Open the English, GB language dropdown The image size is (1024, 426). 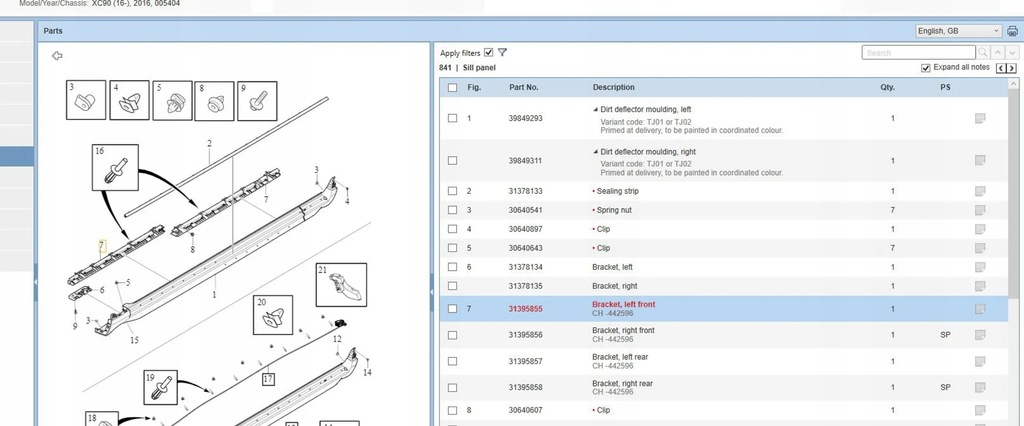click(x=958, y=31)
